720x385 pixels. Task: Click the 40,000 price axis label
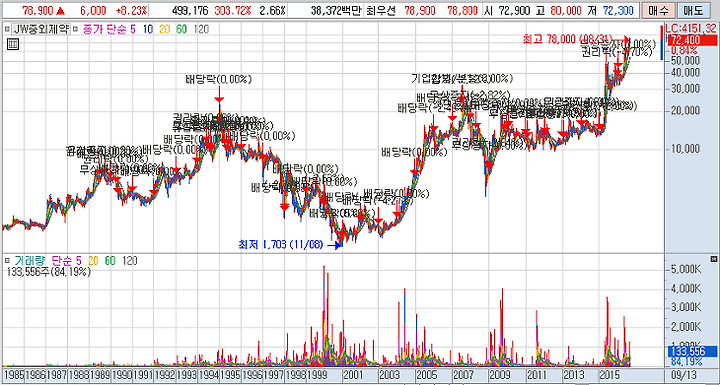(x=685, y=72)
